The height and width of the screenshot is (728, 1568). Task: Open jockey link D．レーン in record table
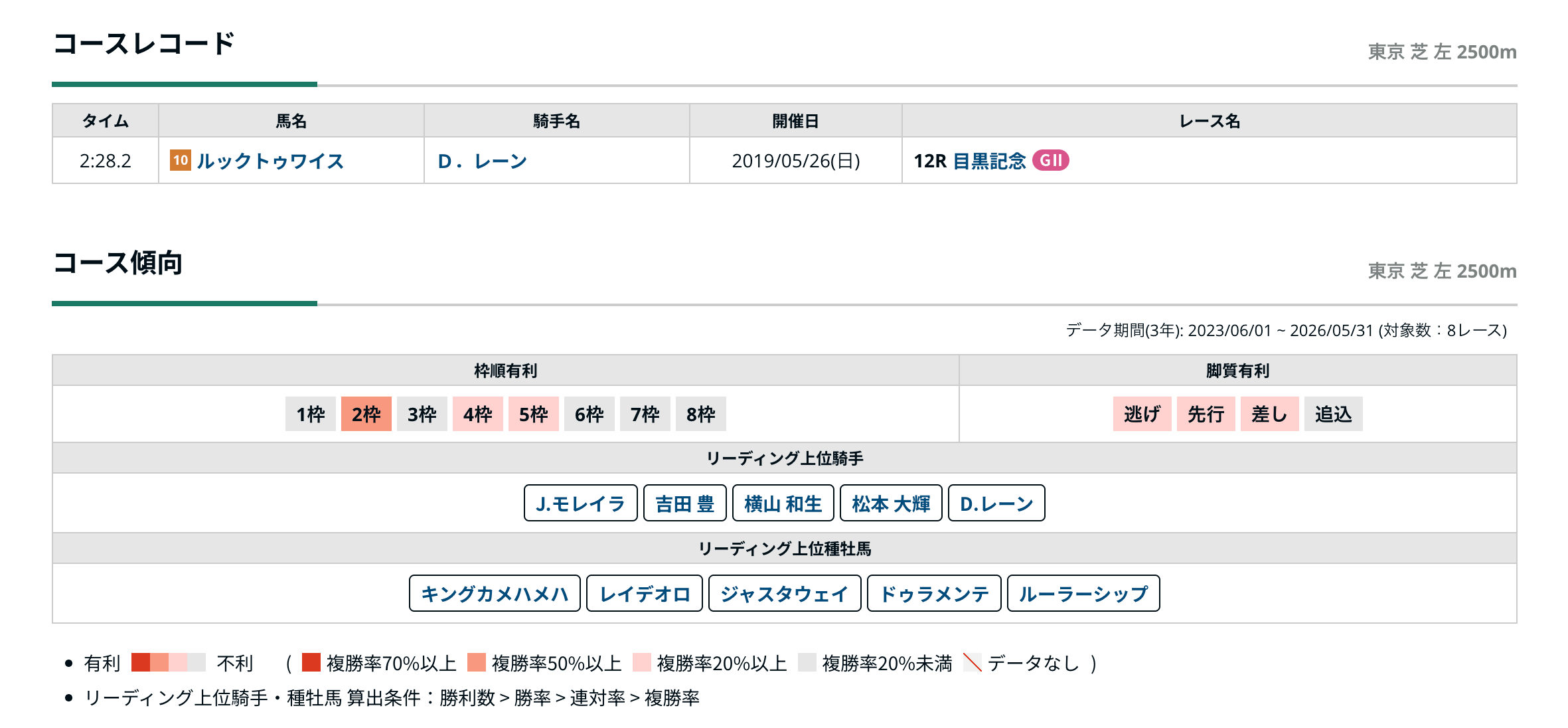point(483,161)
